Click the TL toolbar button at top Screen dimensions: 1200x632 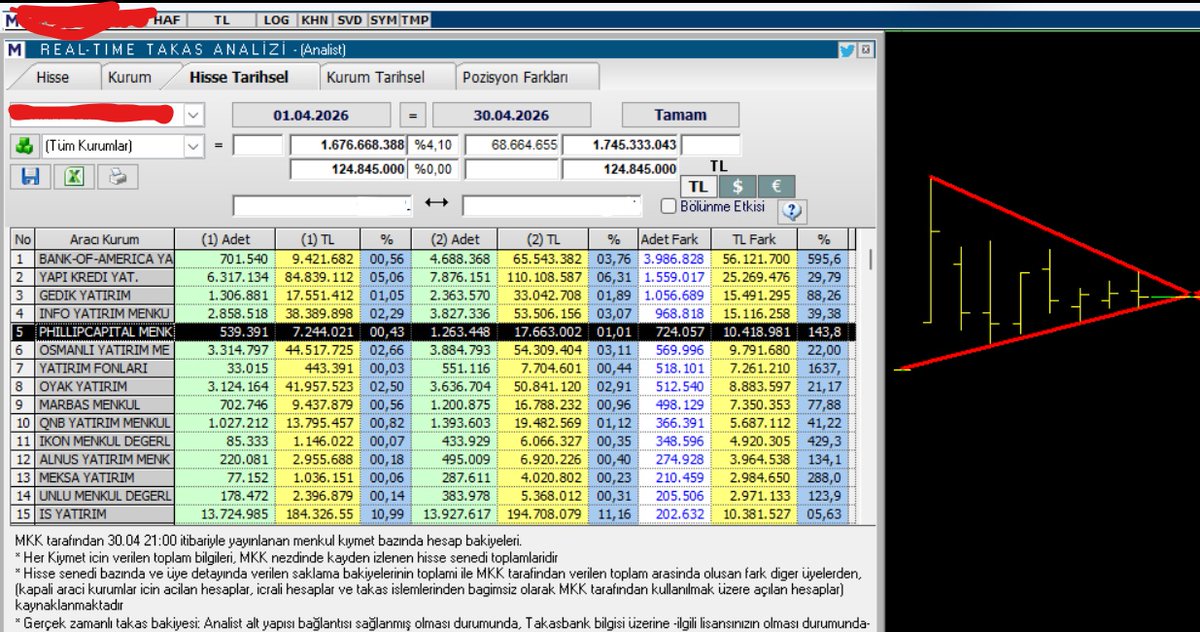tap(221, 19)
